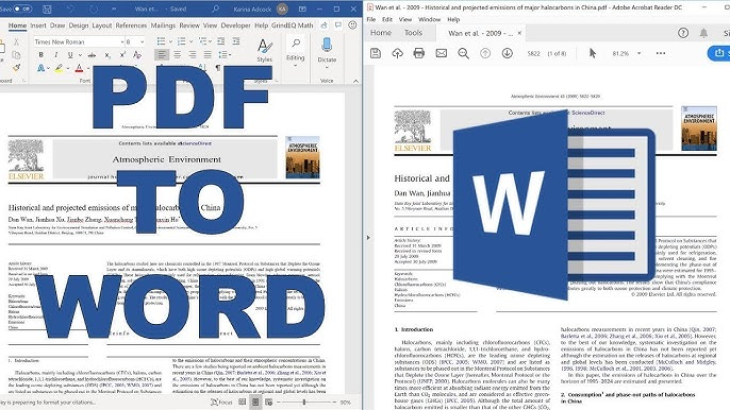Insert numbered list
730x410 pixels.
(x=182, y=41)
